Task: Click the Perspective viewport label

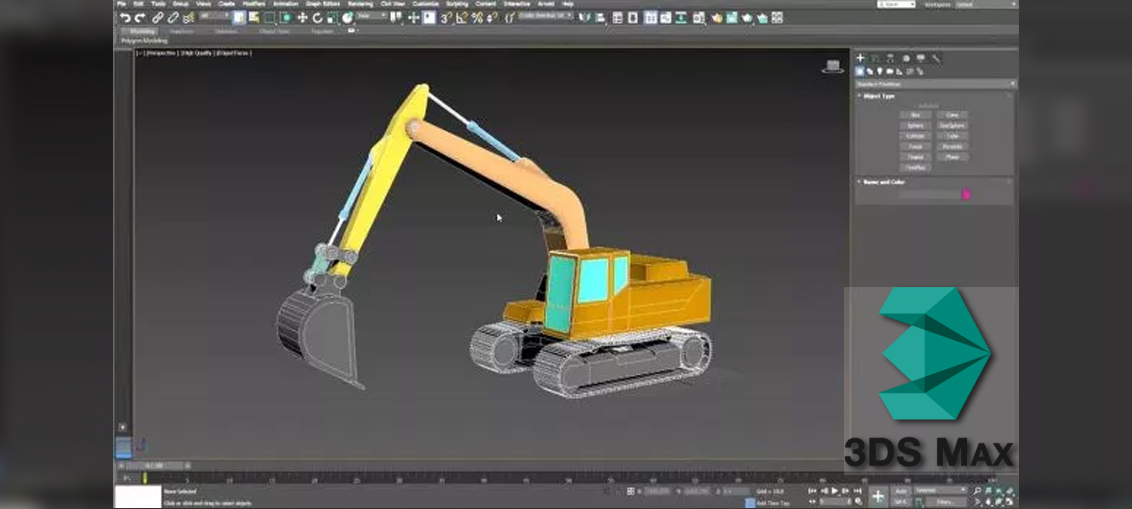Action: pos(161,53)
